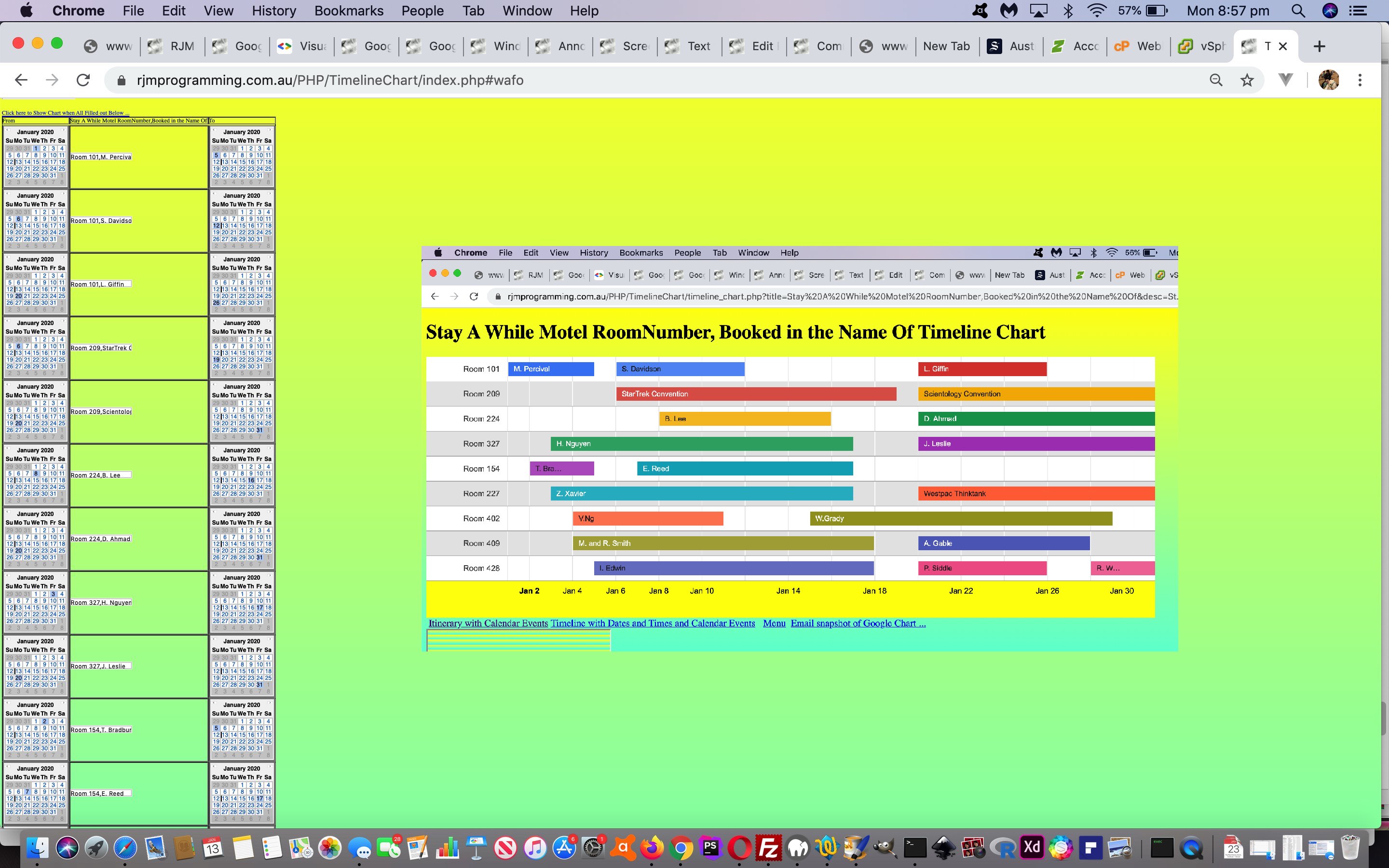Screen dimensions: 1389x868
Task: Click 'Show Chart when All Filled out' link
Action: point(66,112)
